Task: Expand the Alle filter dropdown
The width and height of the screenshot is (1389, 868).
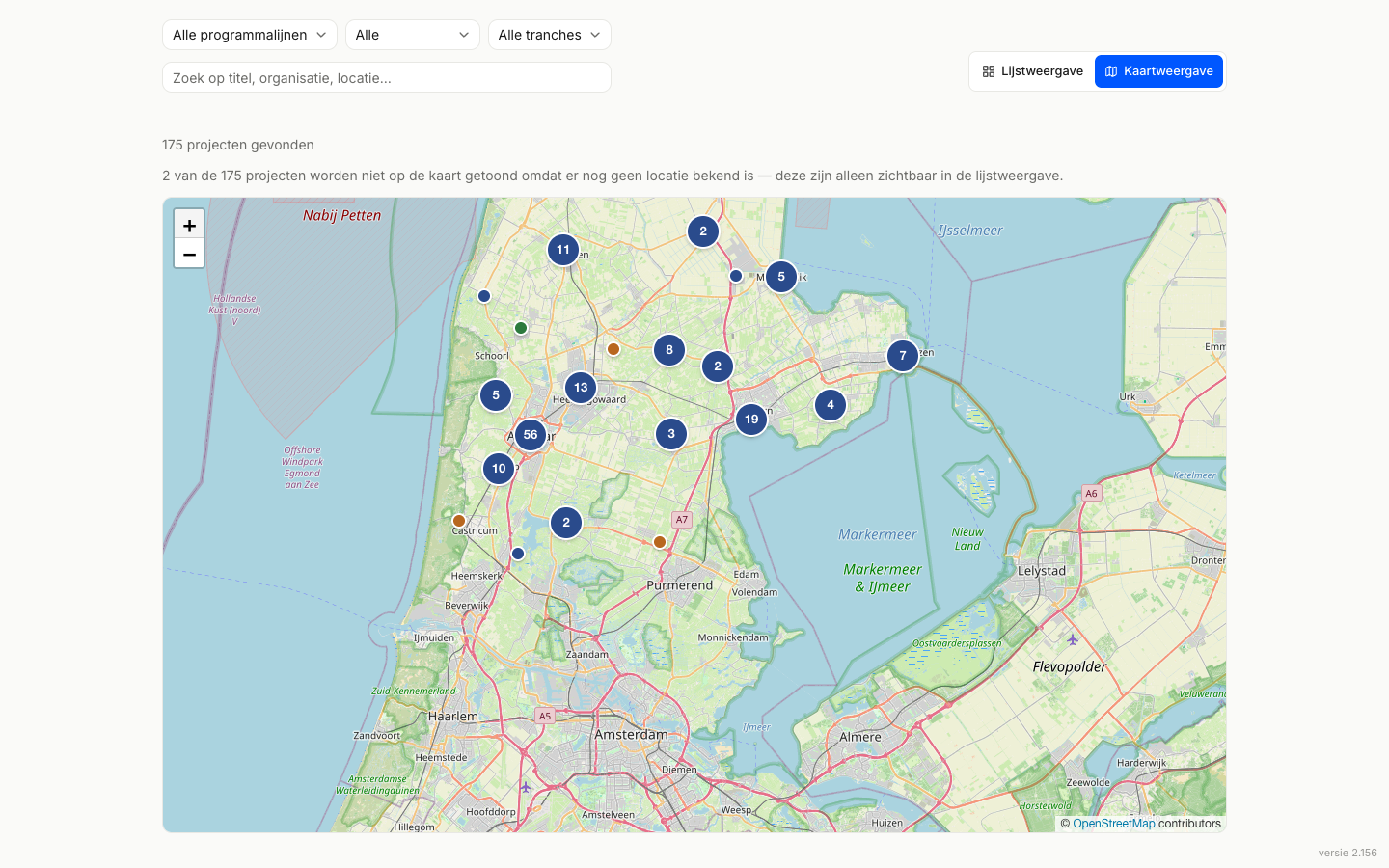Action: [413, 35]
